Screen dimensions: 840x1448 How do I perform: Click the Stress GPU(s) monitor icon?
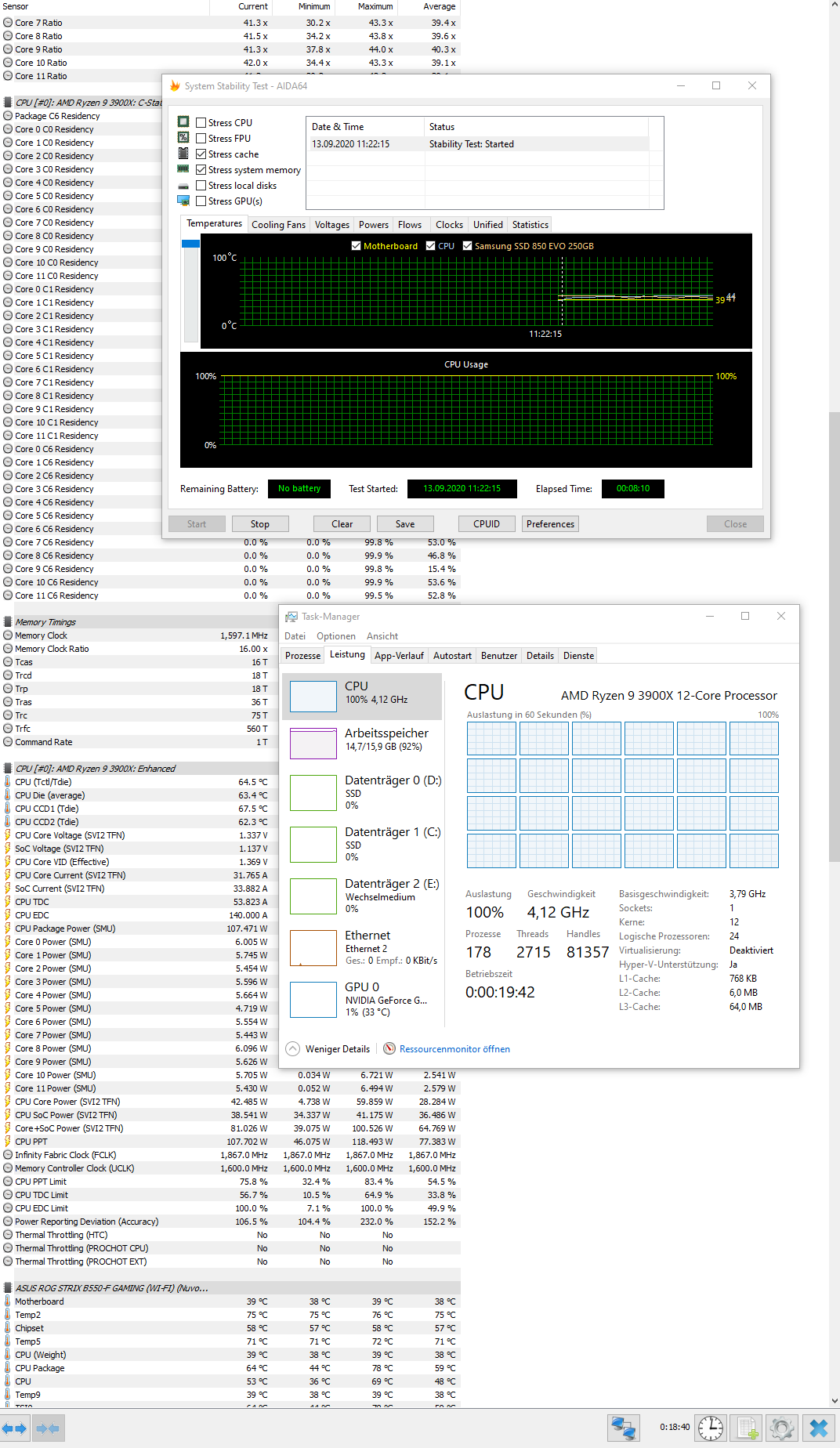[x=183, y=201]
